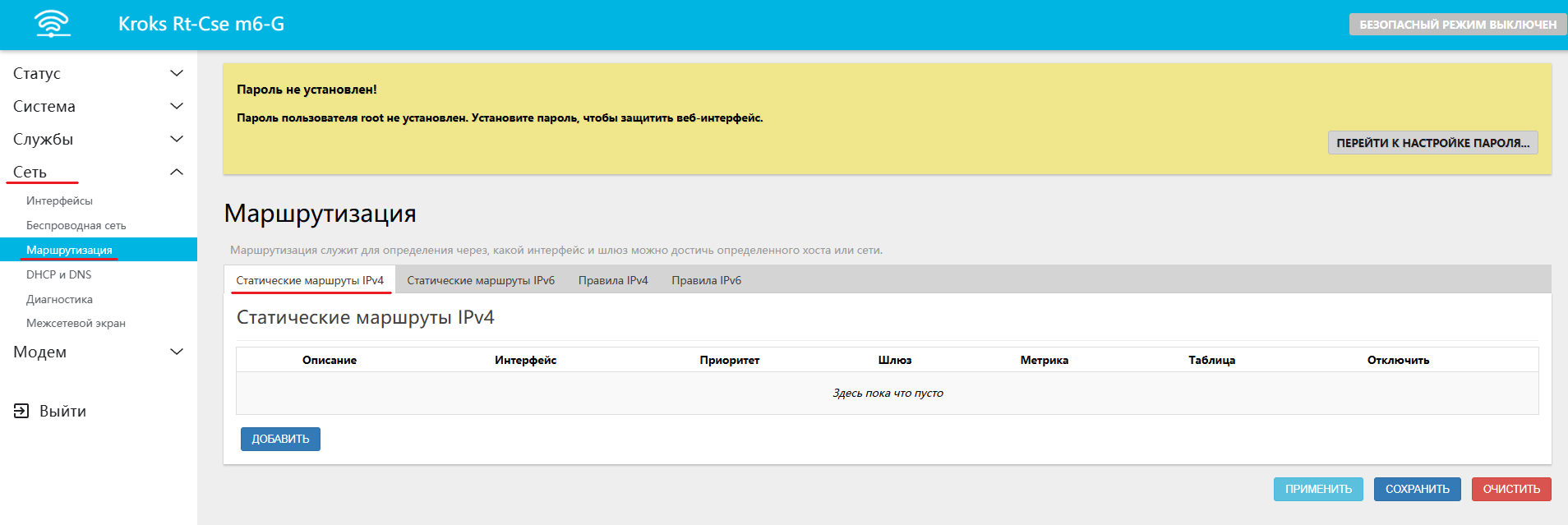This screenshot has width=1568, height=525.
Task: Expand the Модем section chevron
Action: tap(176, 352)
